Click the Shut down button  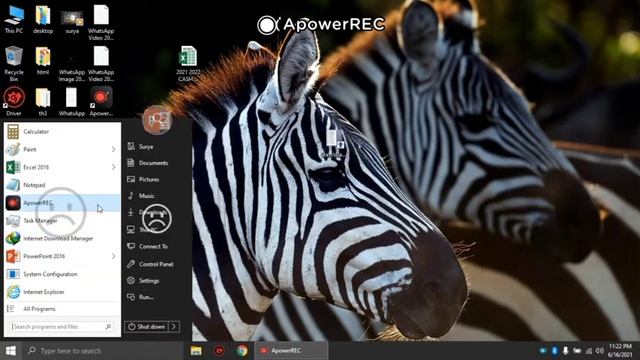coord(147,327)
